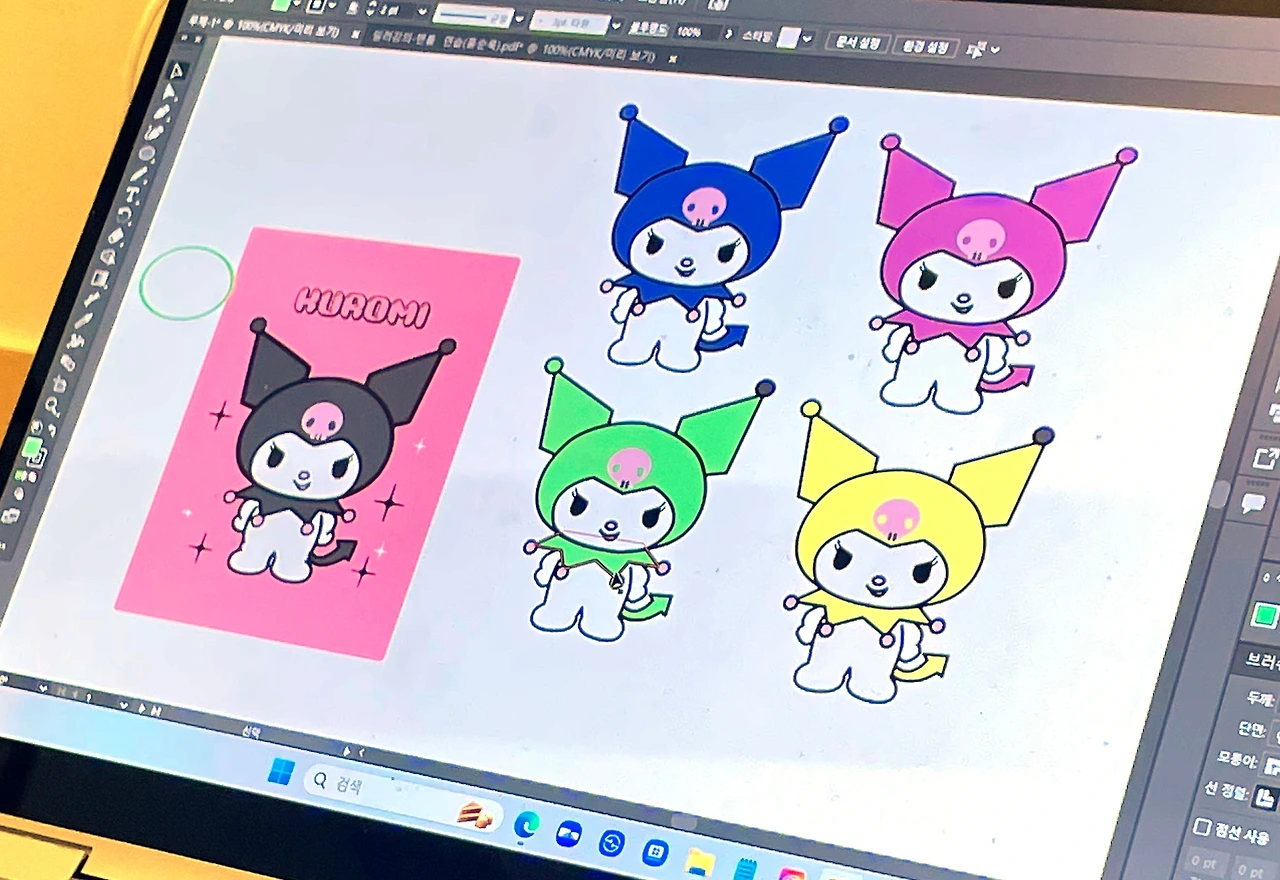Click the green Fill box in toolbar

click(x=31, y=445)
